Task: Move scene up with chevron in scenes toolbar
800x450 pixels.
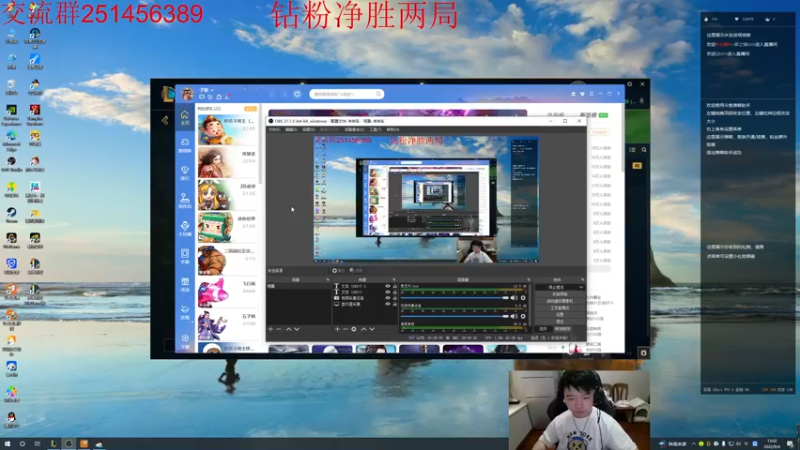Action: click(x=288, y=329)
